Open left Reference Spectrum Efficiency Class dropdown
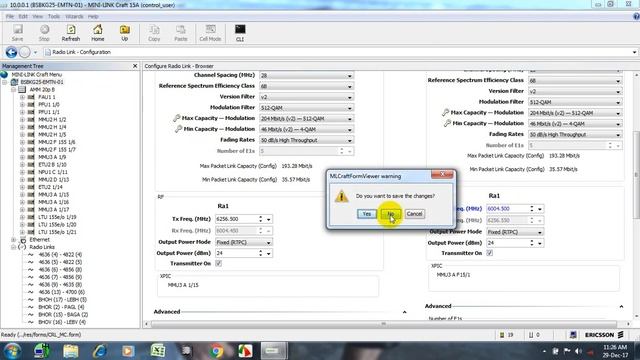The width and height of the screenshot is (640, 360). point(306,86)
